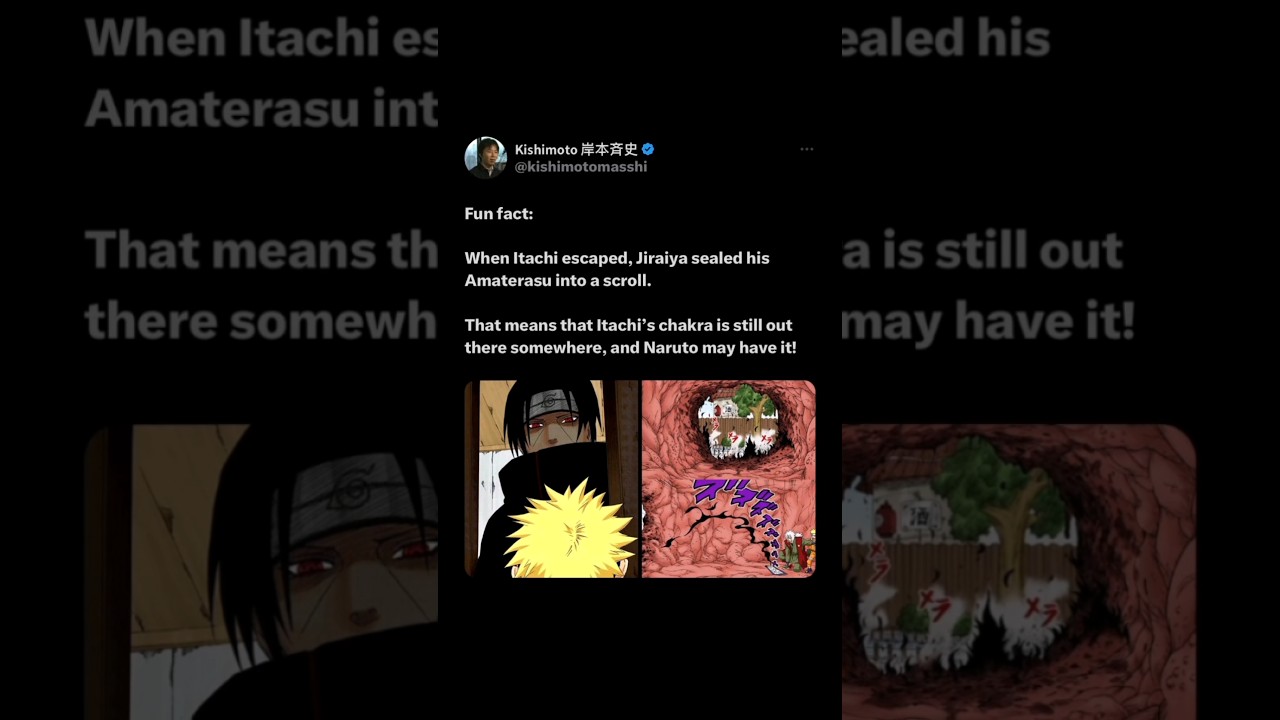Open Kishimoto's profile avatar picture
This screenshot has height=720, width=1280.
(485, 157)
